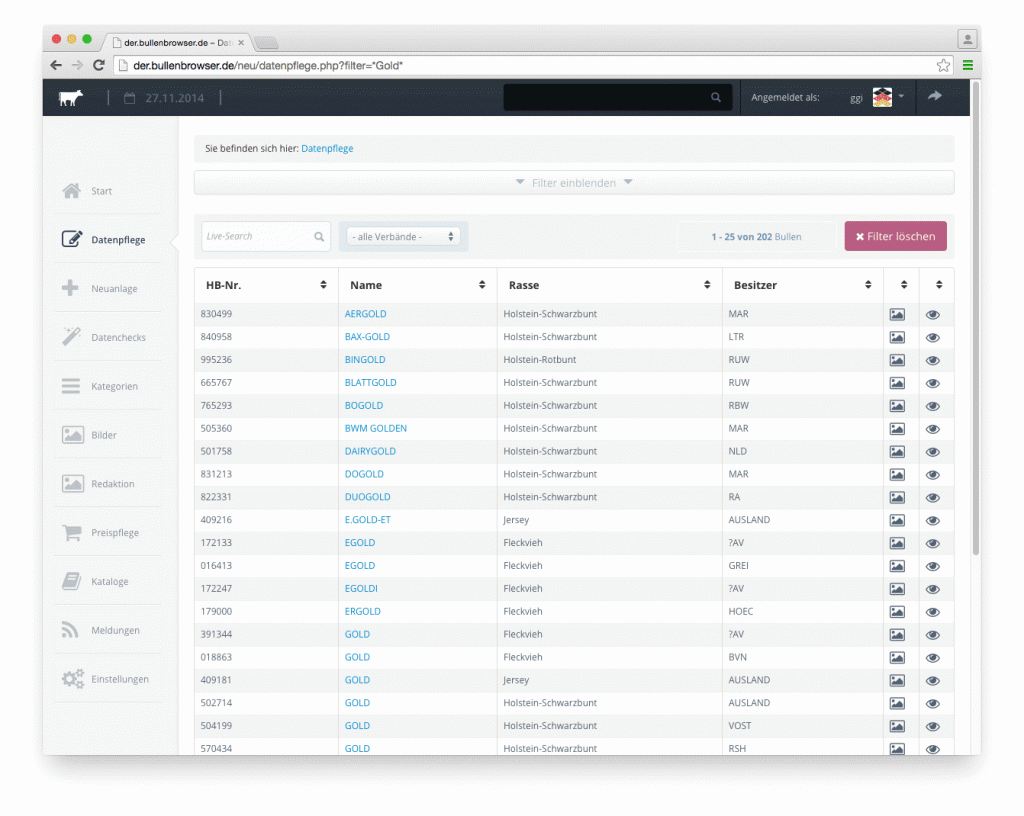This screenshot has width=1024, height=816.
Task: Open Neuanlage in the sidebar
Action: pos(114,289)
